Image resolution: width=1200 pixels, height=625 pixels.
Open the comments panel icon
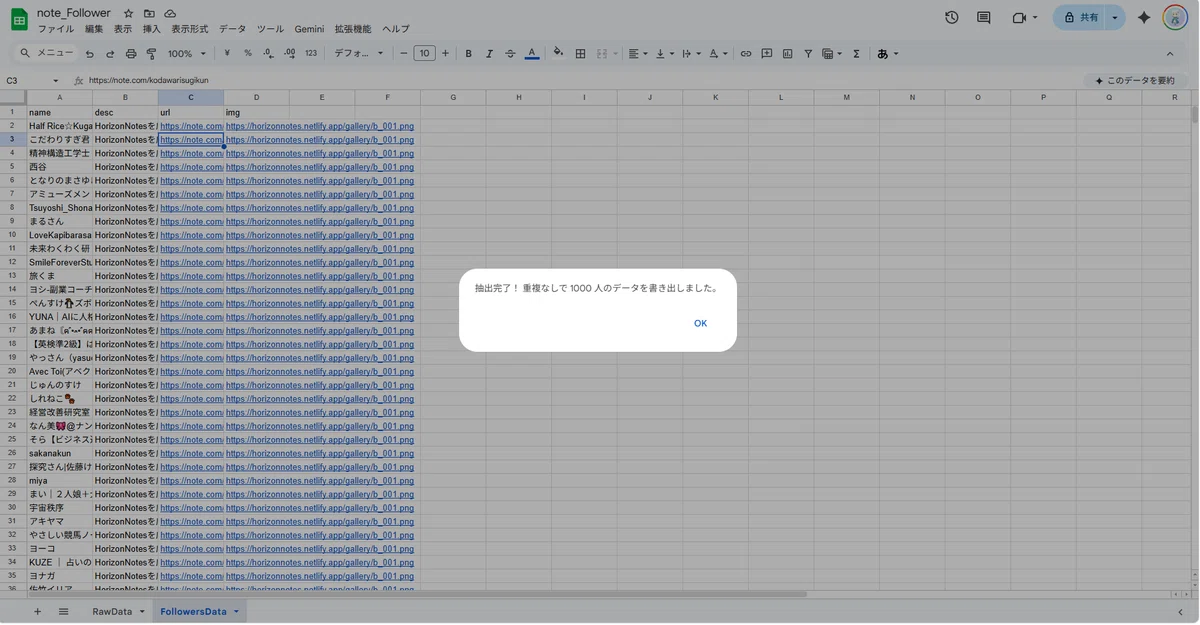coord(984,18)
